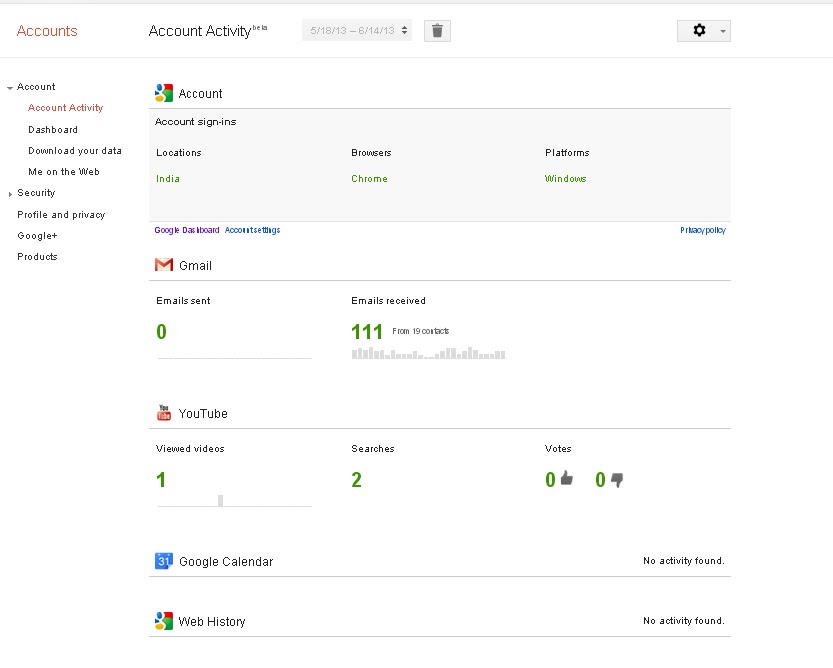The width and height of the screenshot is (833, 668).
Task: Click the Web History Google icon
Action: pyautogui.click(x=163, y=620)
